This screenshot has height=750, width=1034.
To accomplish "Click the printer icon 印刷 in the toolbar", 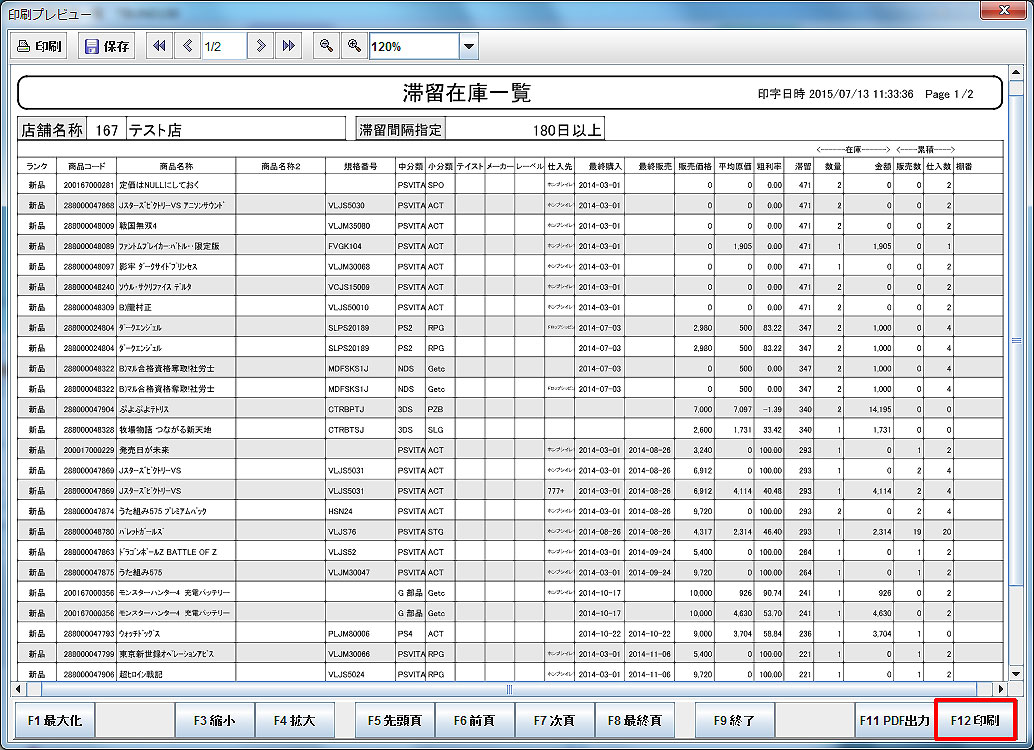I will [x=39, y=46].
